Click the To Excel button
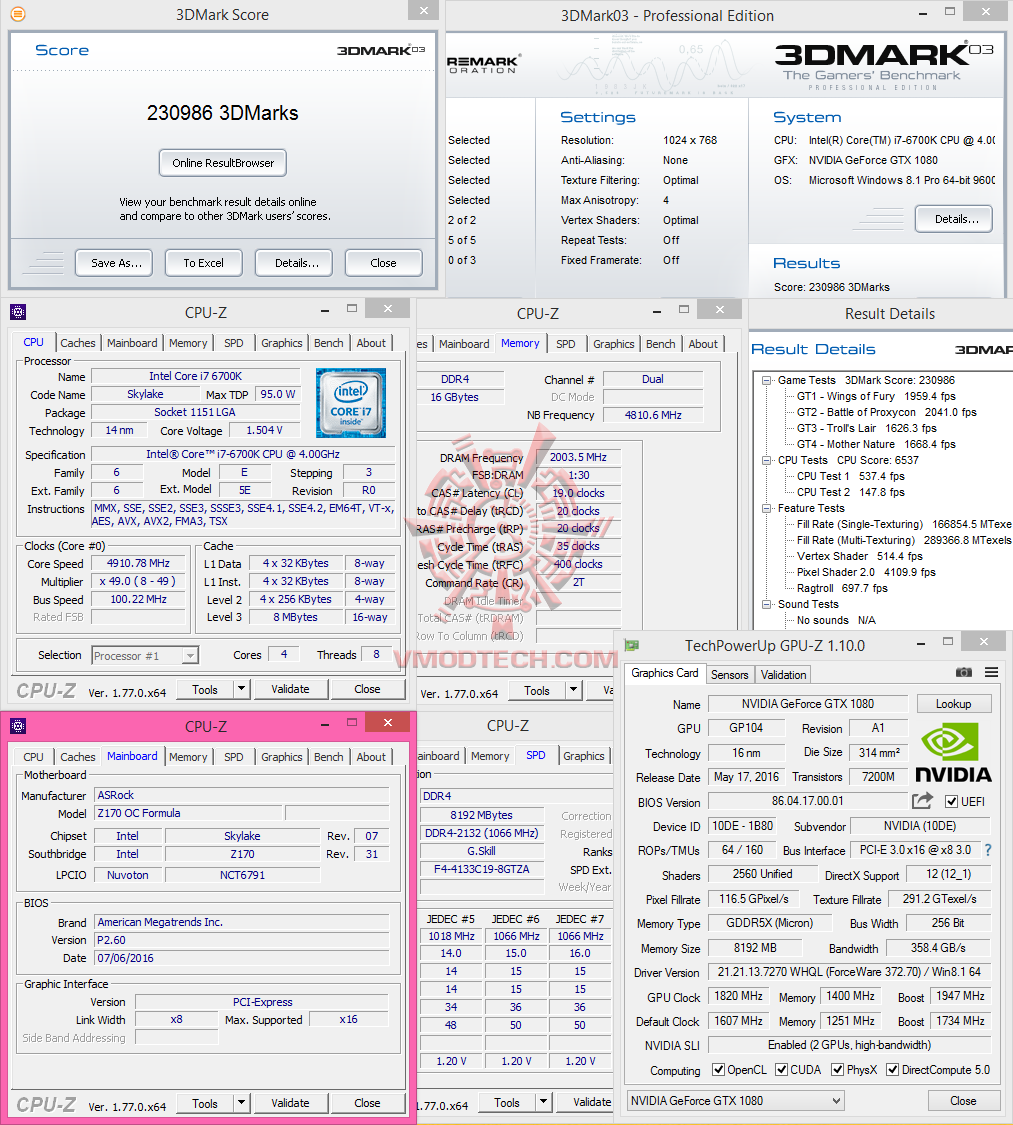1013x1125 pixels. (x=204, y=263)
